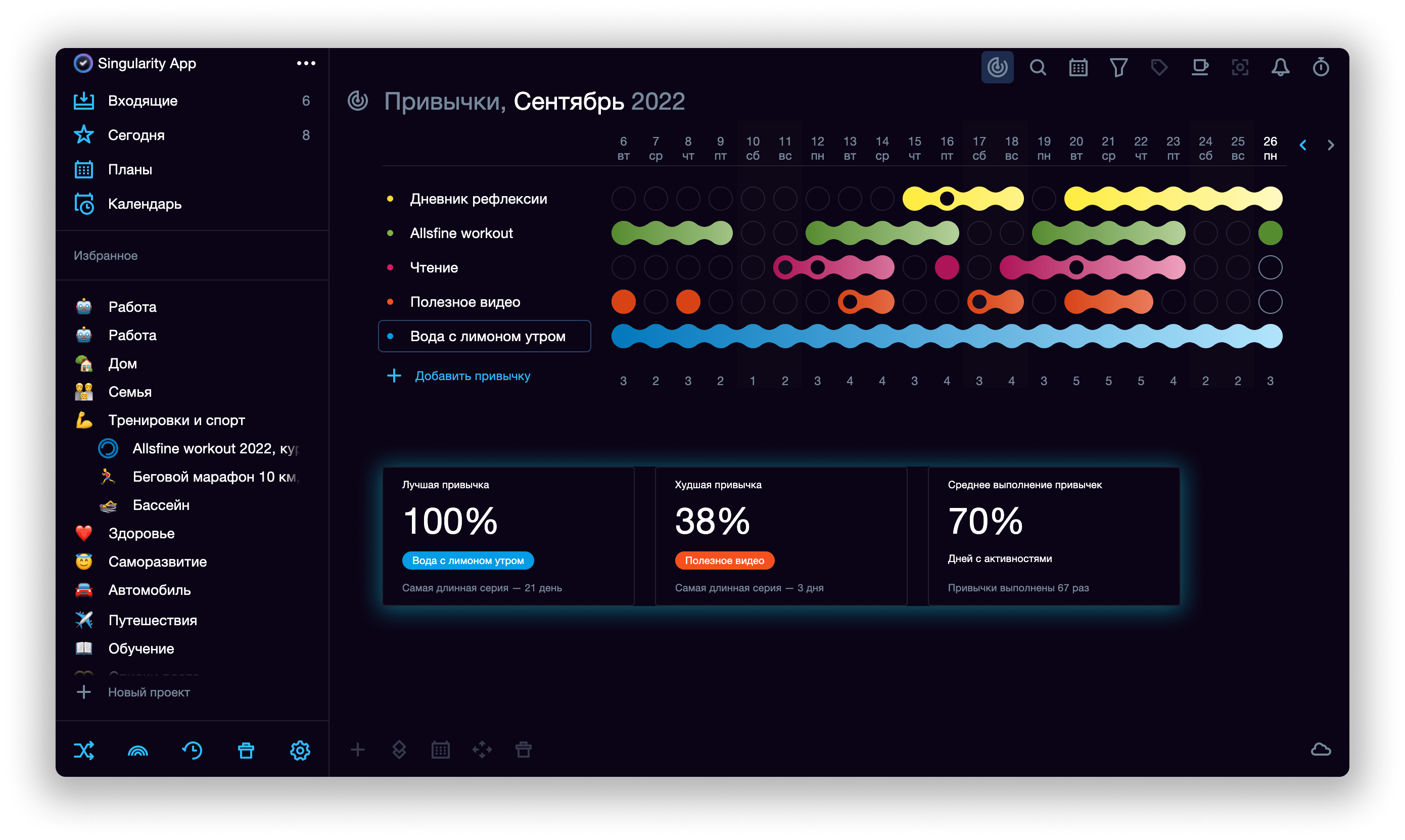Screen dimensions: 1405x840
Task: Click the habits icon beside the page title
Action: pyautogui.click(x=358, y=101)
